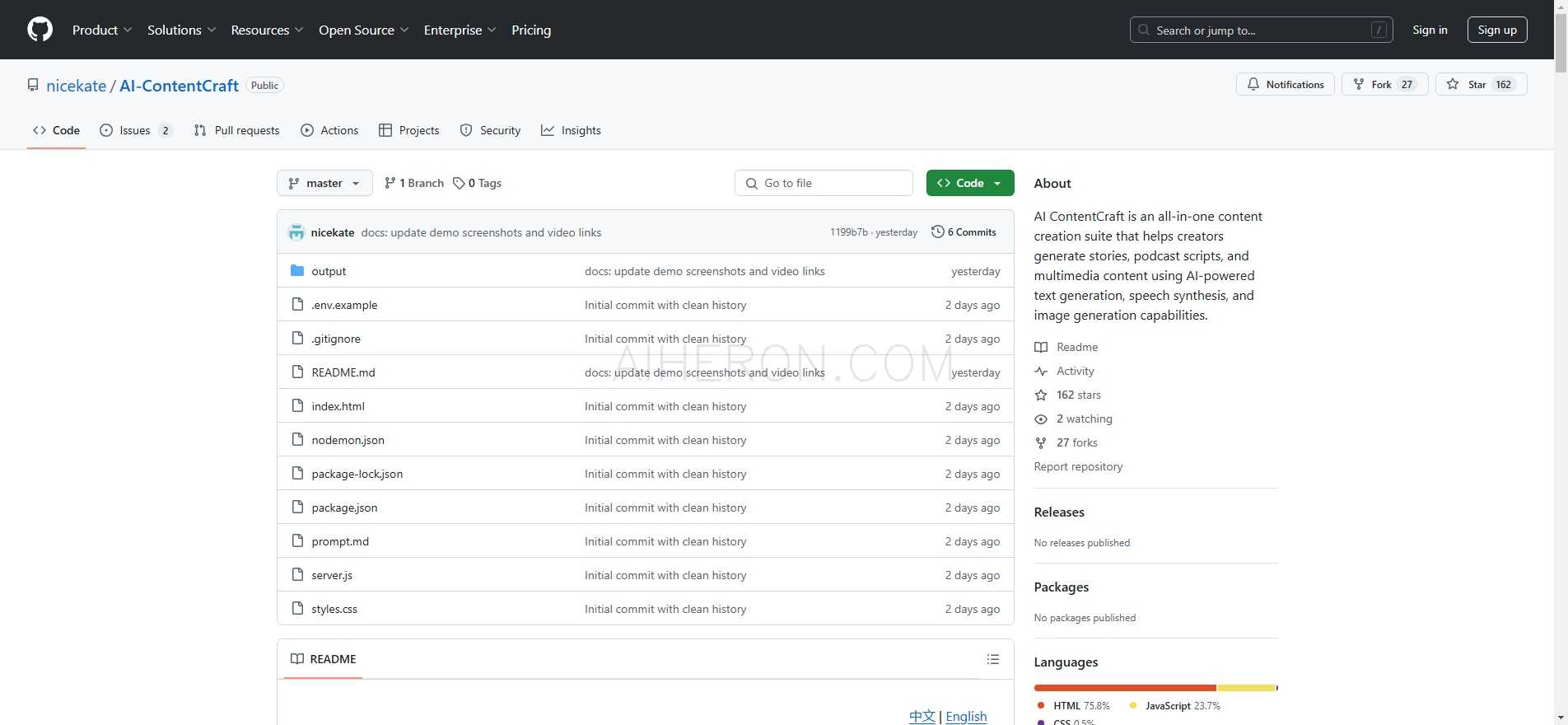The image size is (1568, 725).
Task: Click the book icon beside Readme
Action: click(x=1041, y=348)
